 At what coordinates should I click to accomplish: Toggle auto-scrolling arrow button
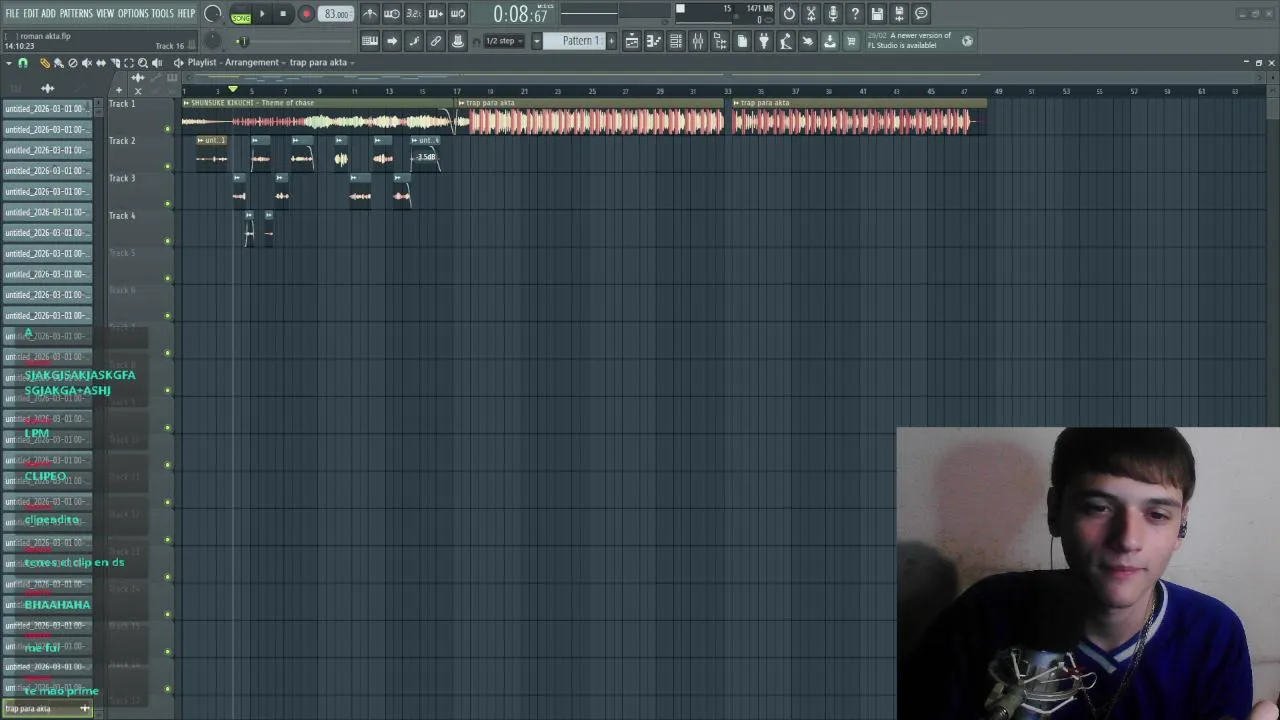click(392, 41)
